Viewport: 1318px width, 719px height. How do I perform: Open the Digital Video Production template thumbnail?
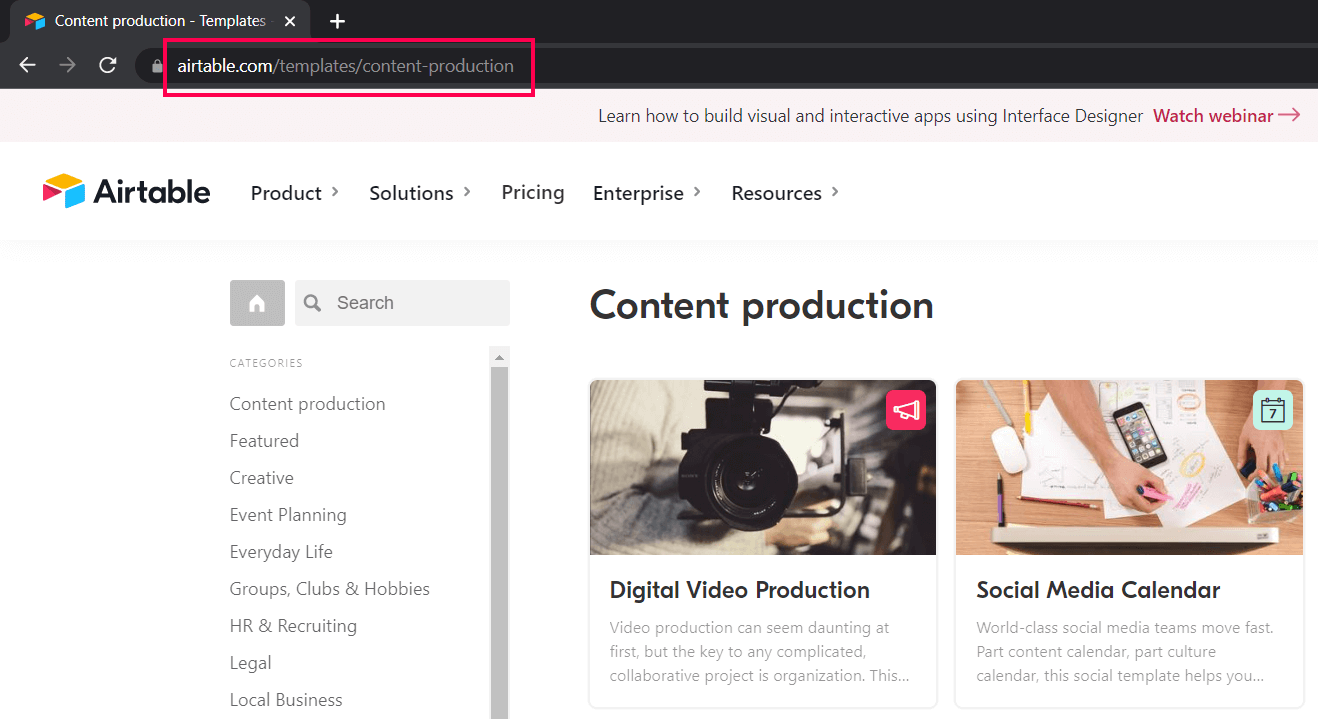point(762,466)
